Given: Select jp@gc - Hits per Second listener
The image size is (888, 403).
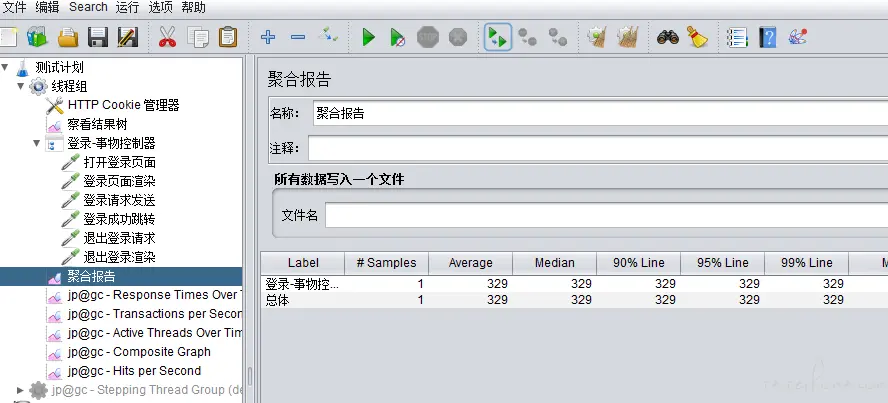Looking at the screenshot, I should pyautogui.click(x=134, y=371).
